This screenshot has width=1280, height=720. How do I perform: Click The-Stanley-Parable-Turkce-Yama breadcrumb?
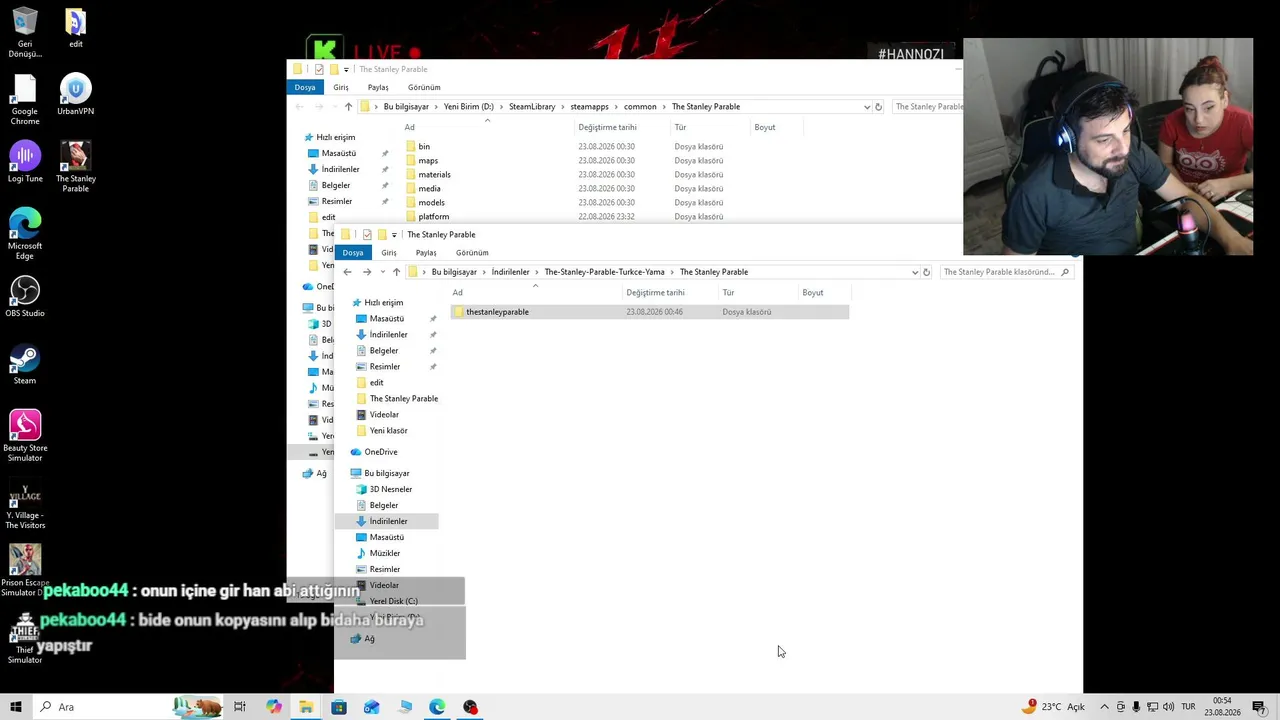click(x=604, y=272)
